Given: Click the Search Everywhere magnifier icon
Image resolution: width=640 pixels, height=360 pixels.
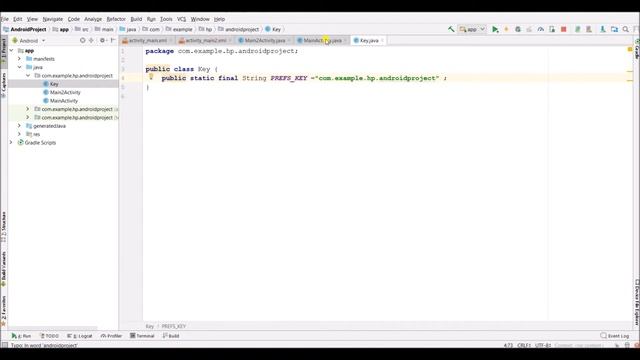Looking at the screenshot, I should 626,29.
